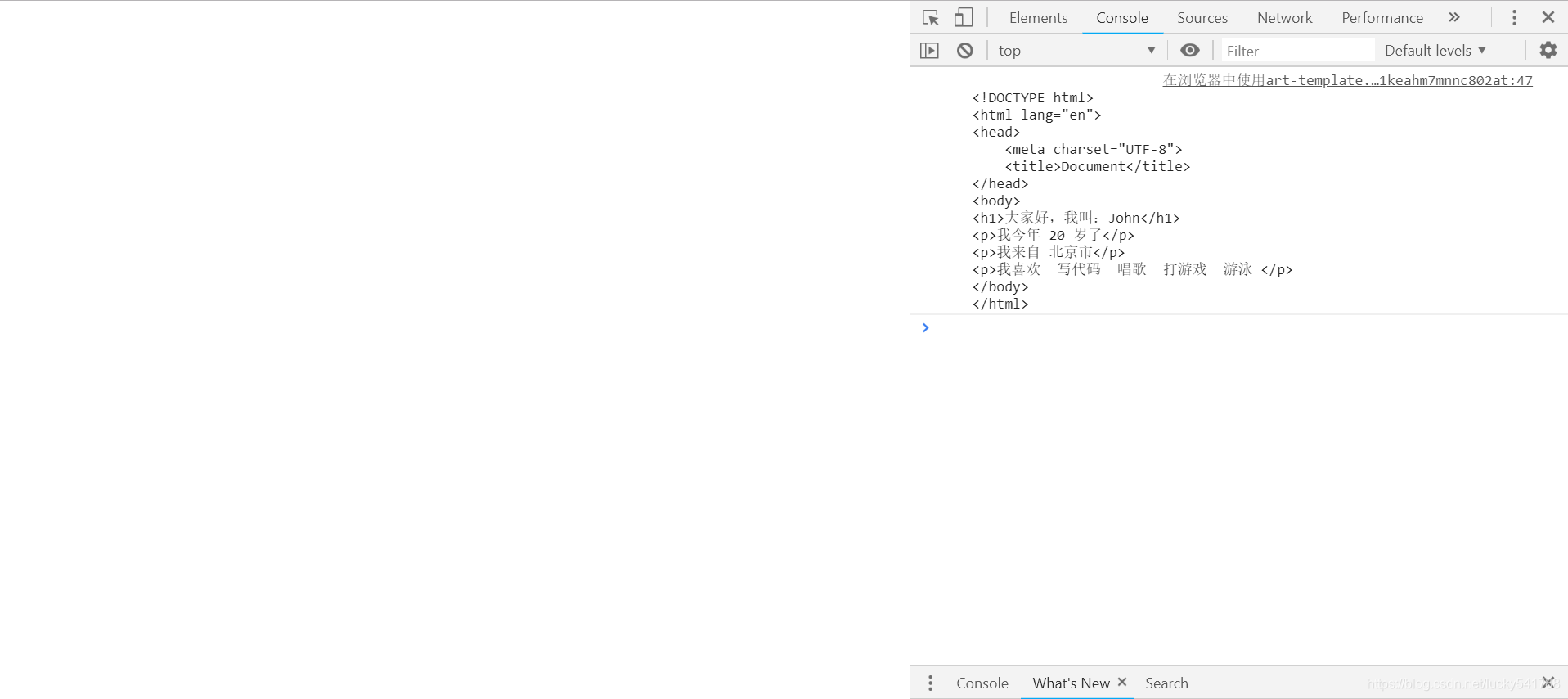Show the console sidebar
The image size is (1568, 699).
tap(930, 51)
